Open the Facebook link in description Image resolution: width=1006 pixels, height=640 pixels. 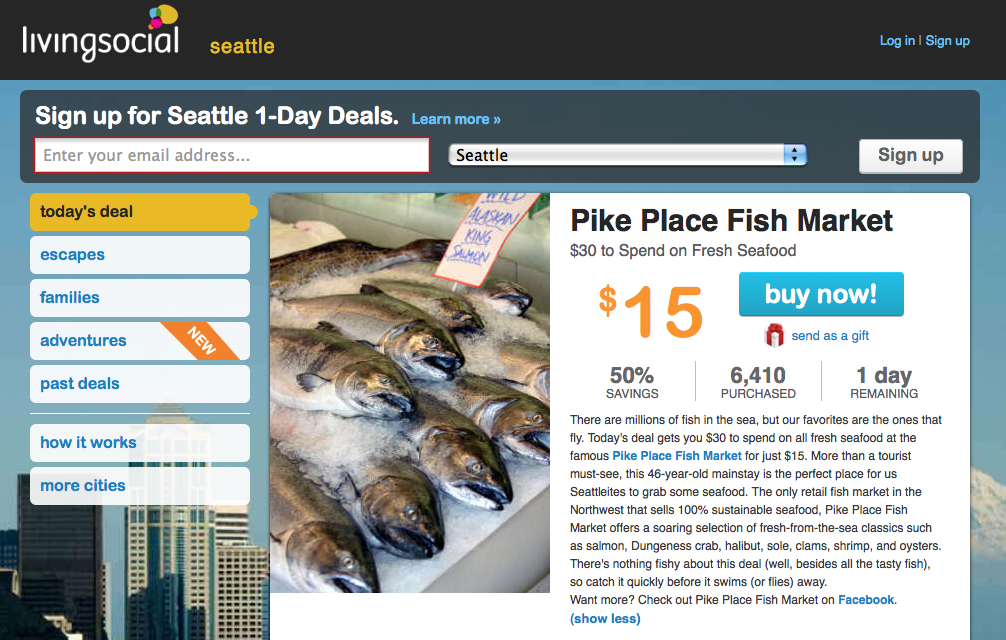coord(866,600)
